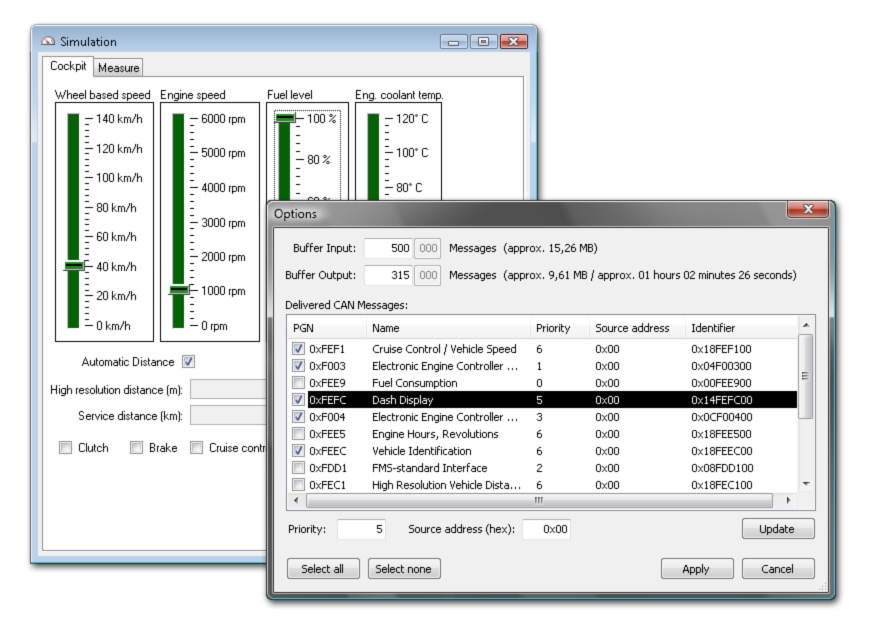Tick the Clutch checkbox
The height and width of the screenshot is (632, 891).
[x=66, y=448]
